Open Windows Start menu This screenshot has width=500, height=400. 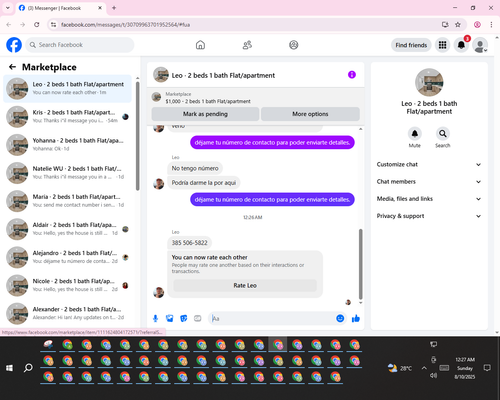pyautogui.click(x=9, y=368)
